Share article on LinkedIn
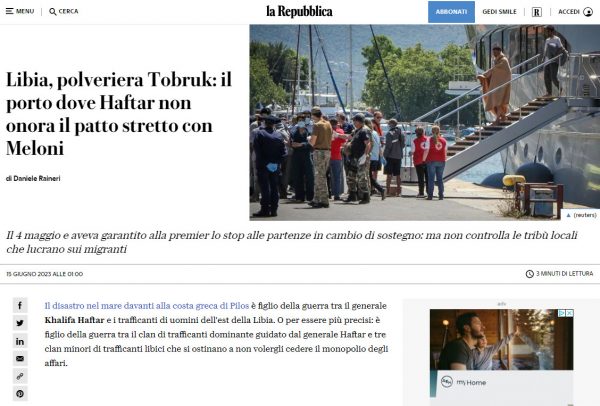This screenshot has height=406, width=600. (x=20, y=341)
